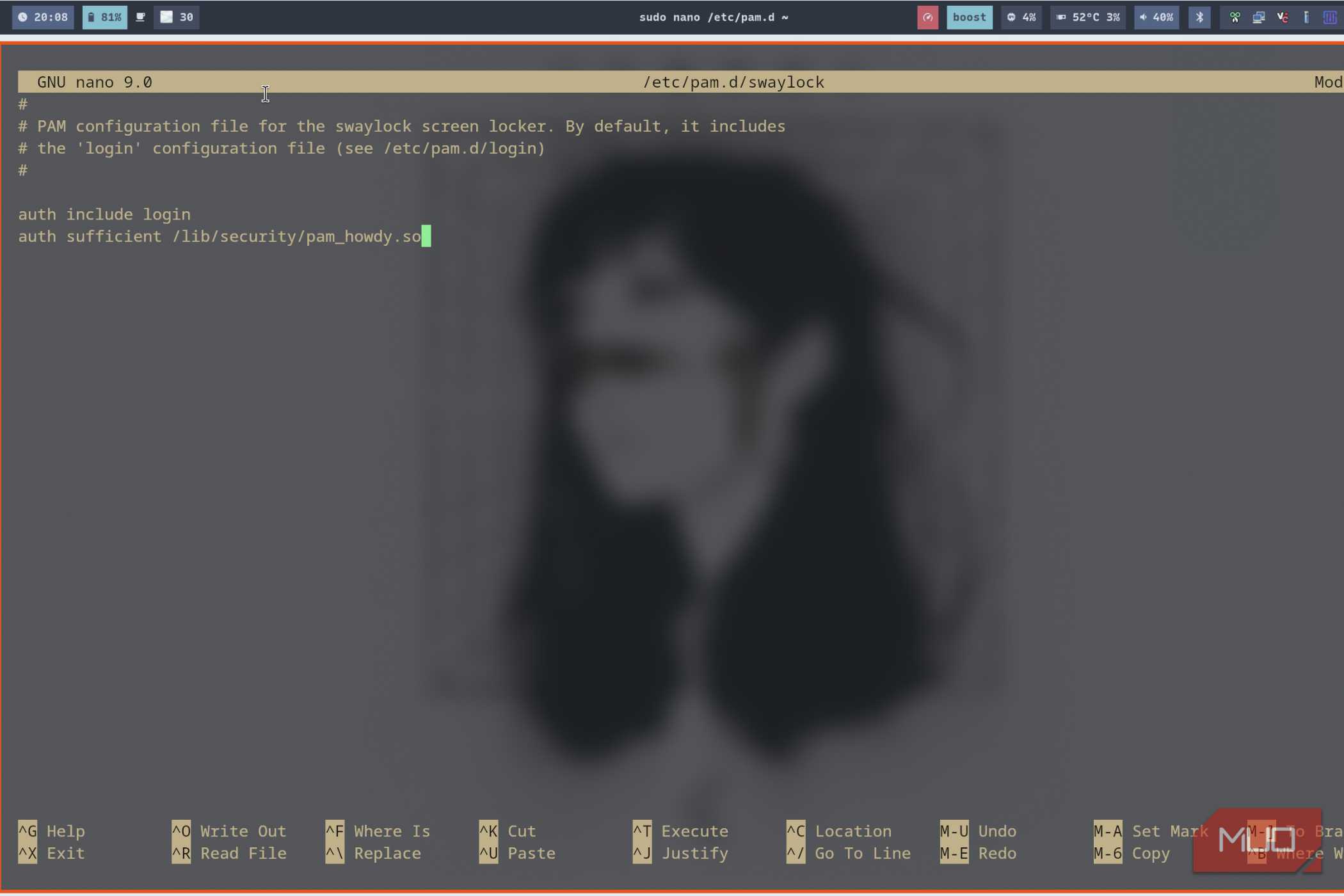This screenshot has height=896, width=1344.
Task: Click the green scissors tray icon
Action: 1235,17
